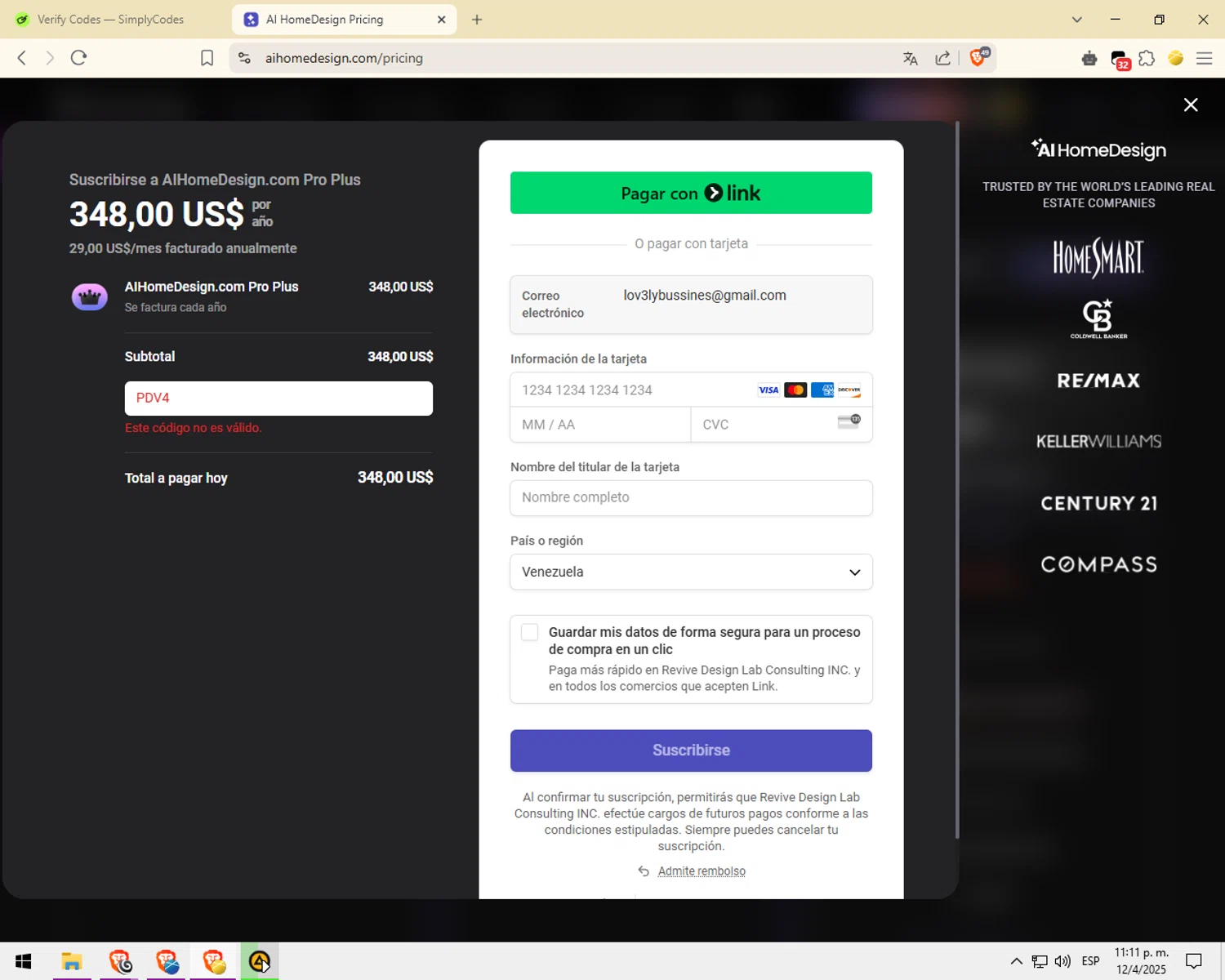
Task: Click the checkout panel scrollbar
Action: click(x=956, y=480)
